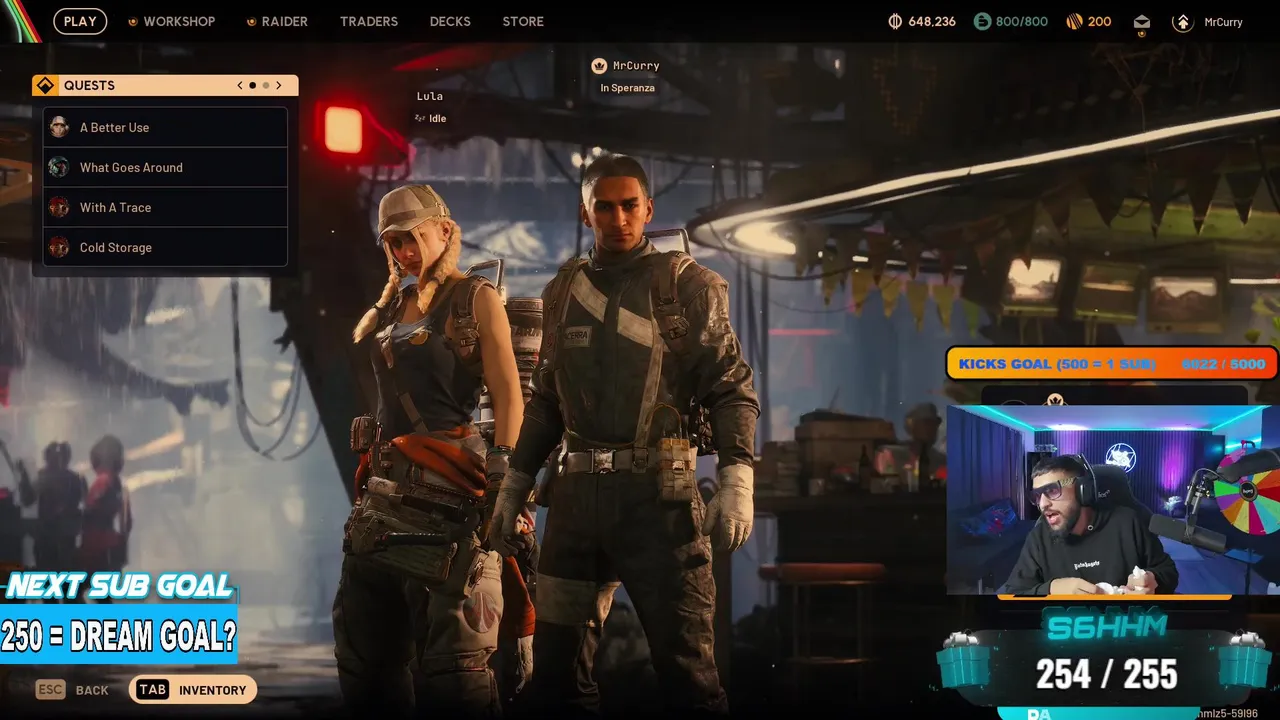1280x720 pixels.
Task: Click the Idle status icon under Lula
Action: tap(420, 118)
